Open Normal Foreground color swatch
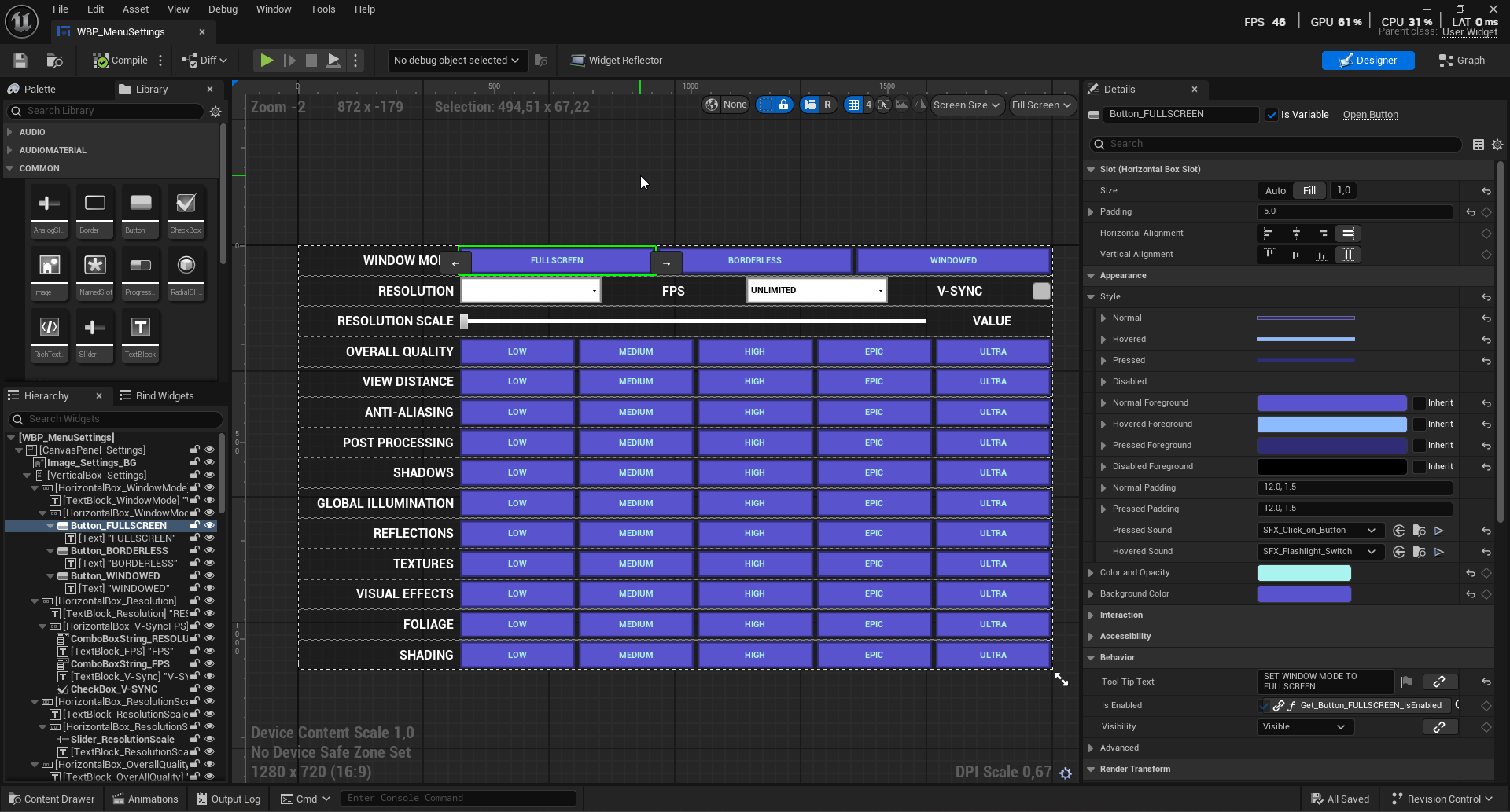 (x=1331, y=403)
